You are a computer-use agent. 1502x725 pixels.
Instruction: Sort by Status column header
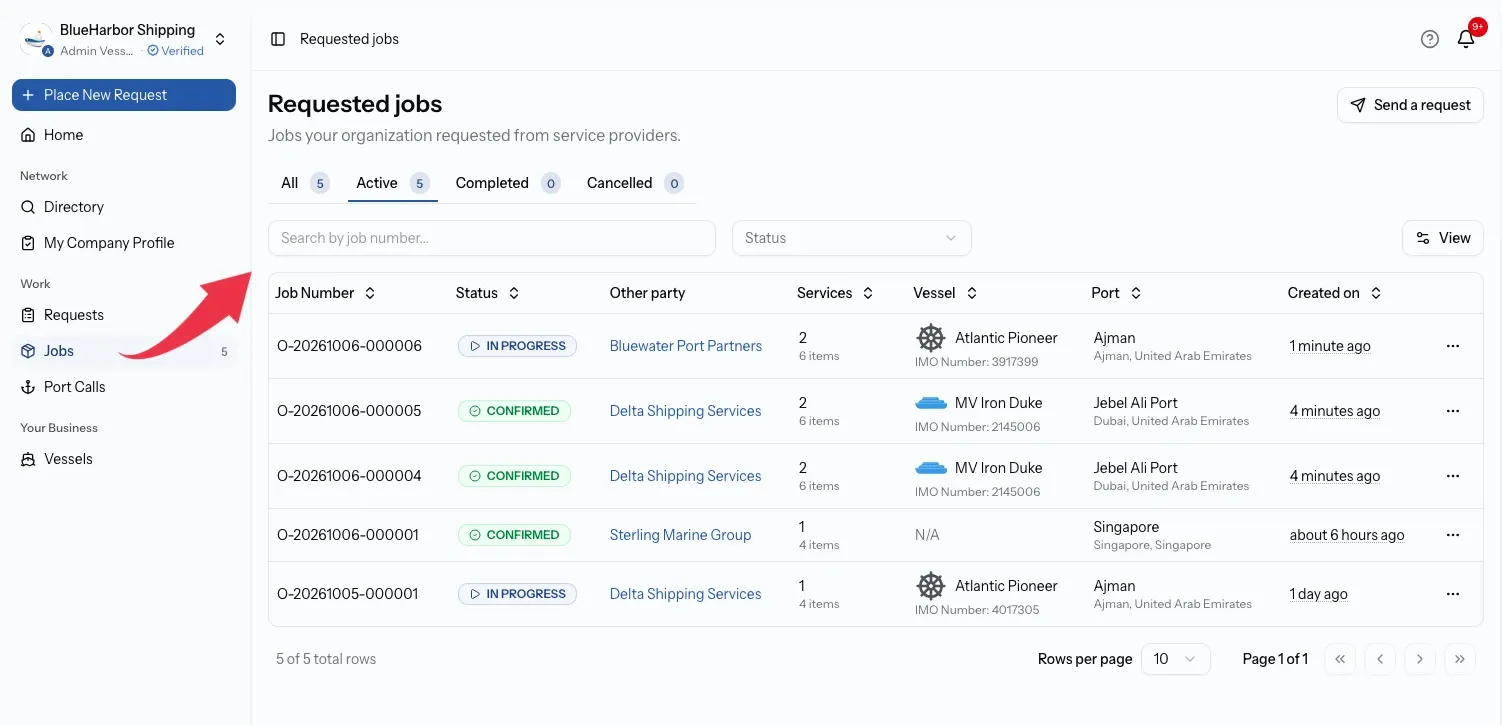[487, 293]
